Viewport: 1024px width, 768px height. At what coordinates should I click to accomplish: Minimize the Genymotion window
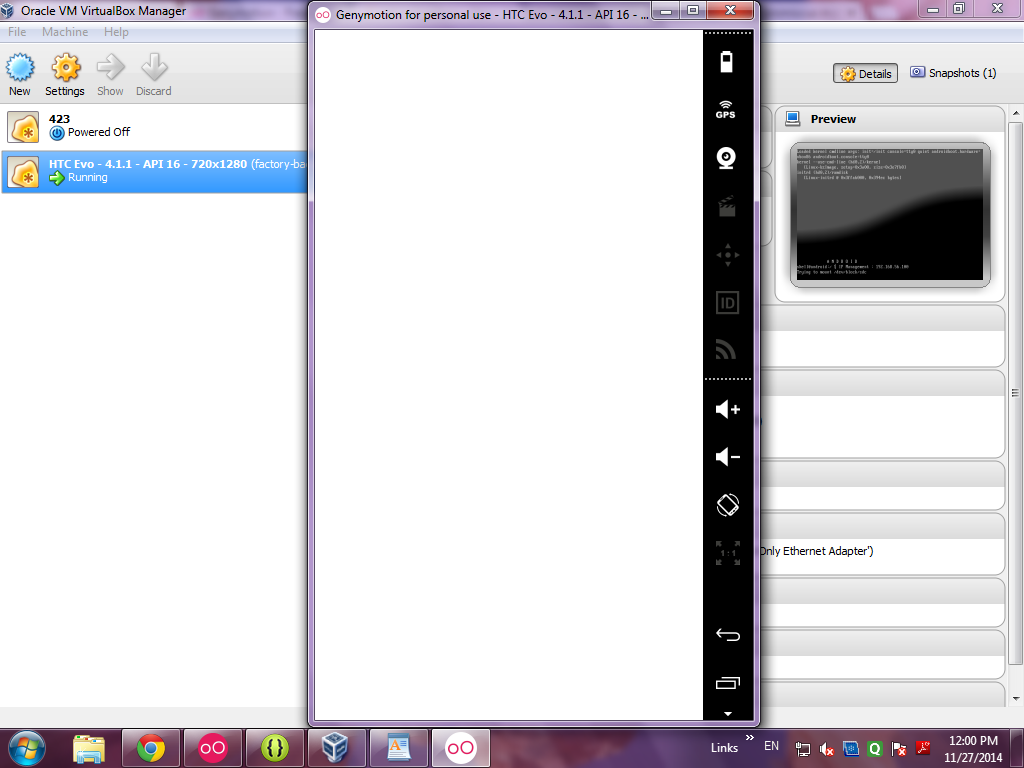[666, 11]
